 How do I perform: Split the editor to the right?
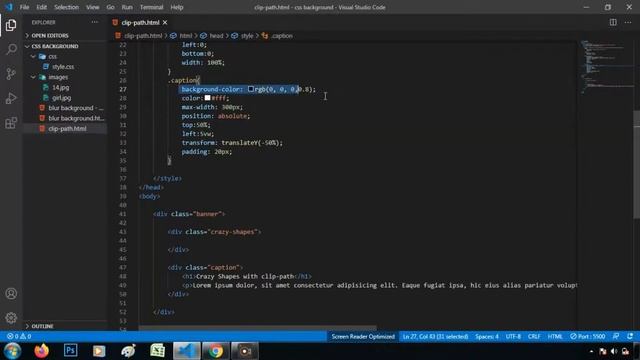click(x=613, y=22)
